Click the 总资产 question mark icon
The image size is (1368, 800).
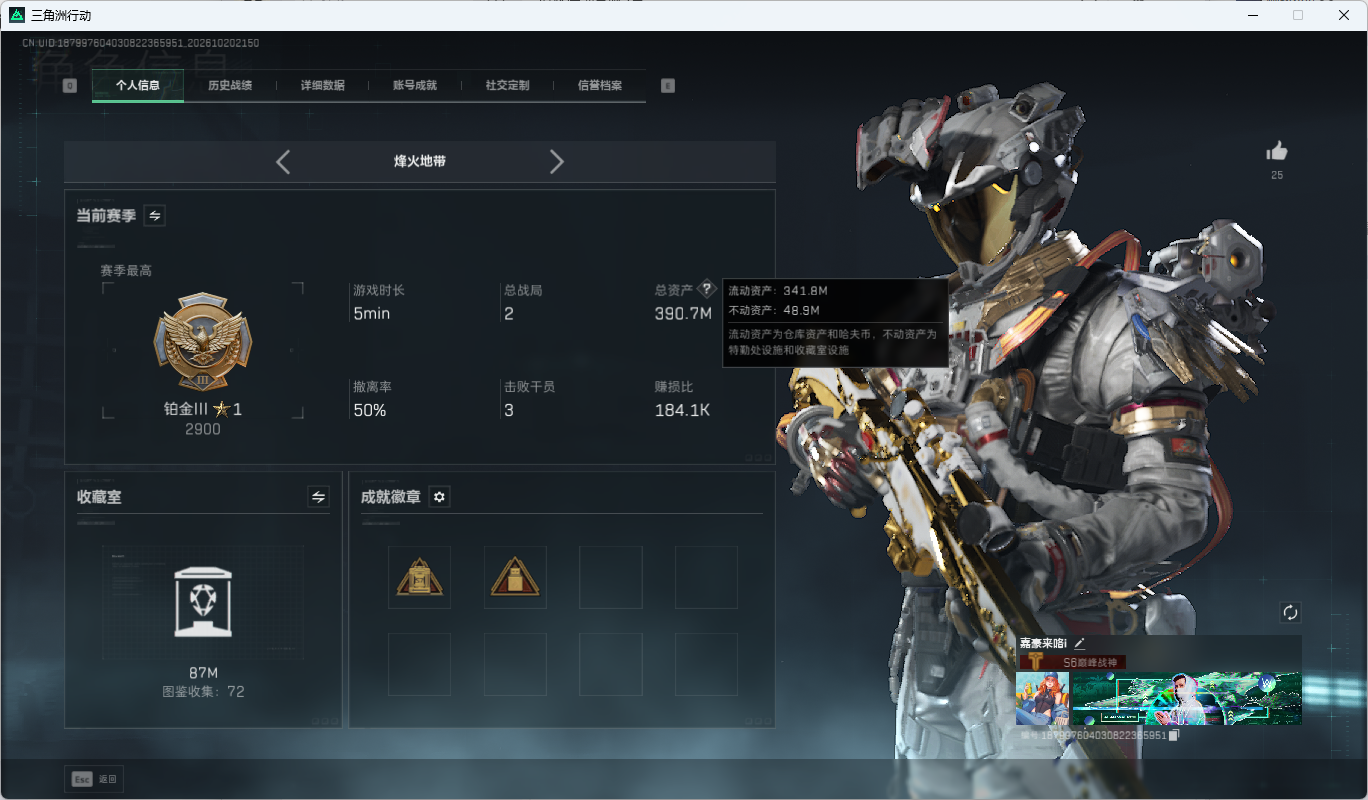click(707, 289)
